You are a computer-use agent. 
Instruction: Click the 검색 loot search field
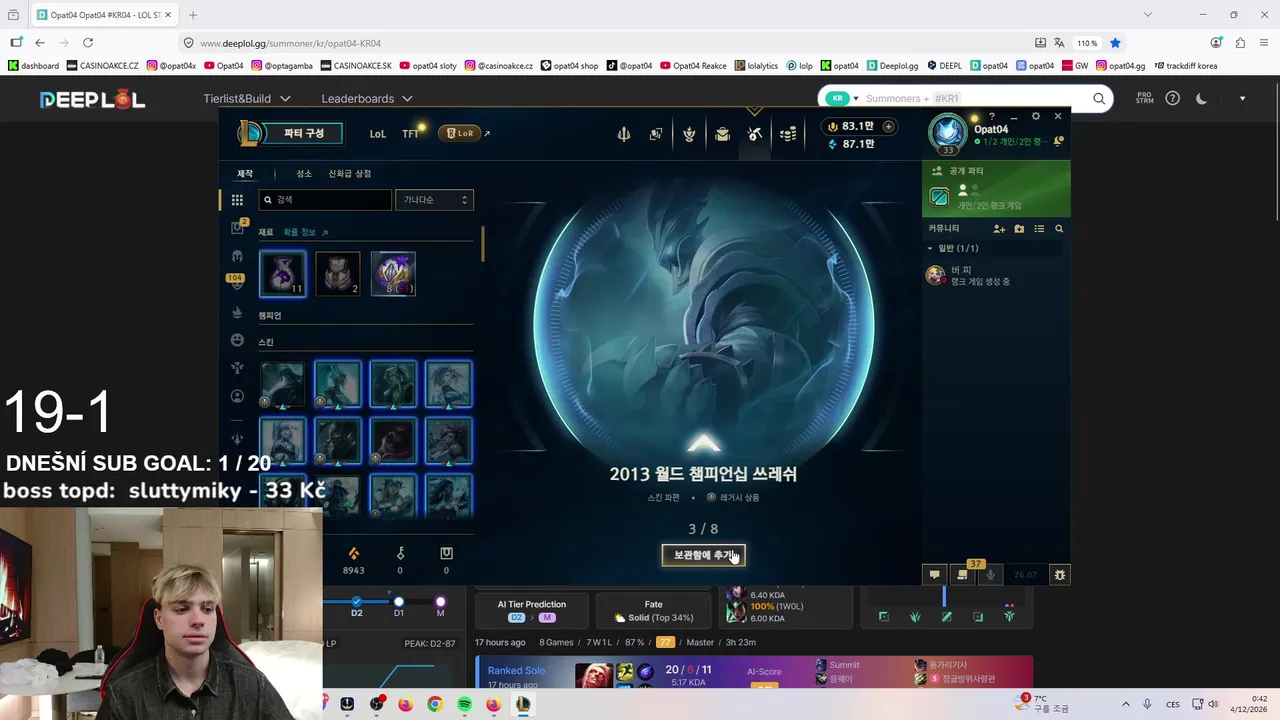point(325,200)
